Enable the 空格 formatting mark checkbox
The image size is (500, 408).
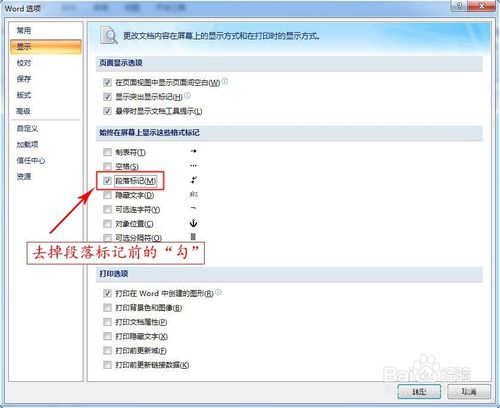point(107,166)
